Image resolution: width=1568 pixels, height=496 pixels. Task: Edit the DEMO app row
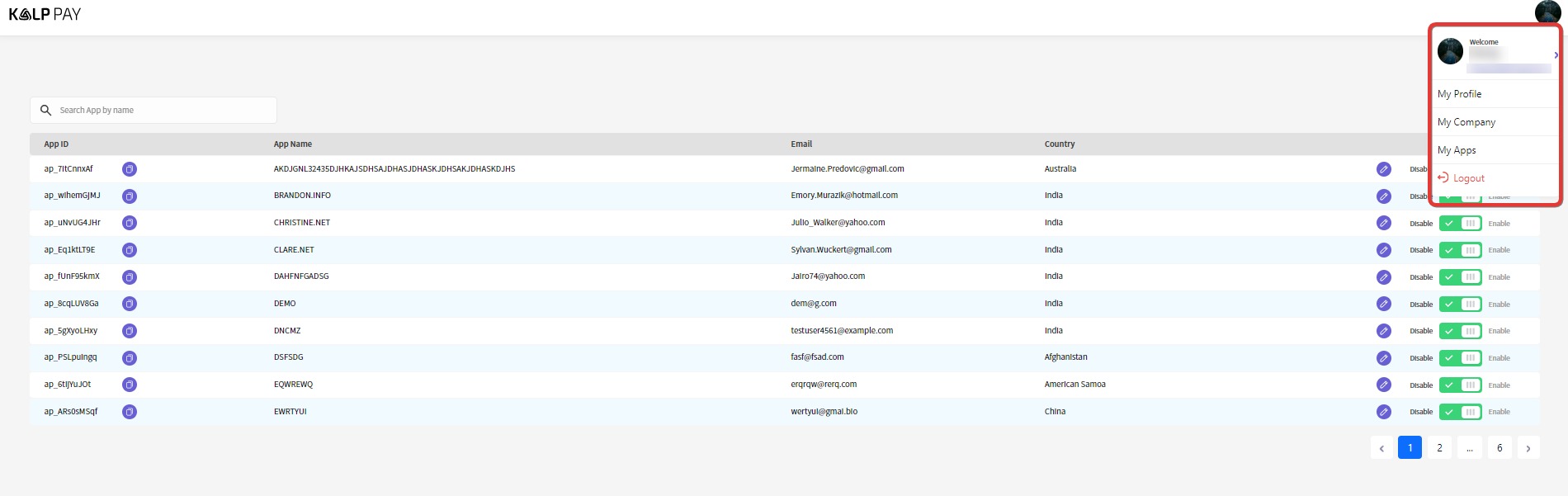[1383, 304]
